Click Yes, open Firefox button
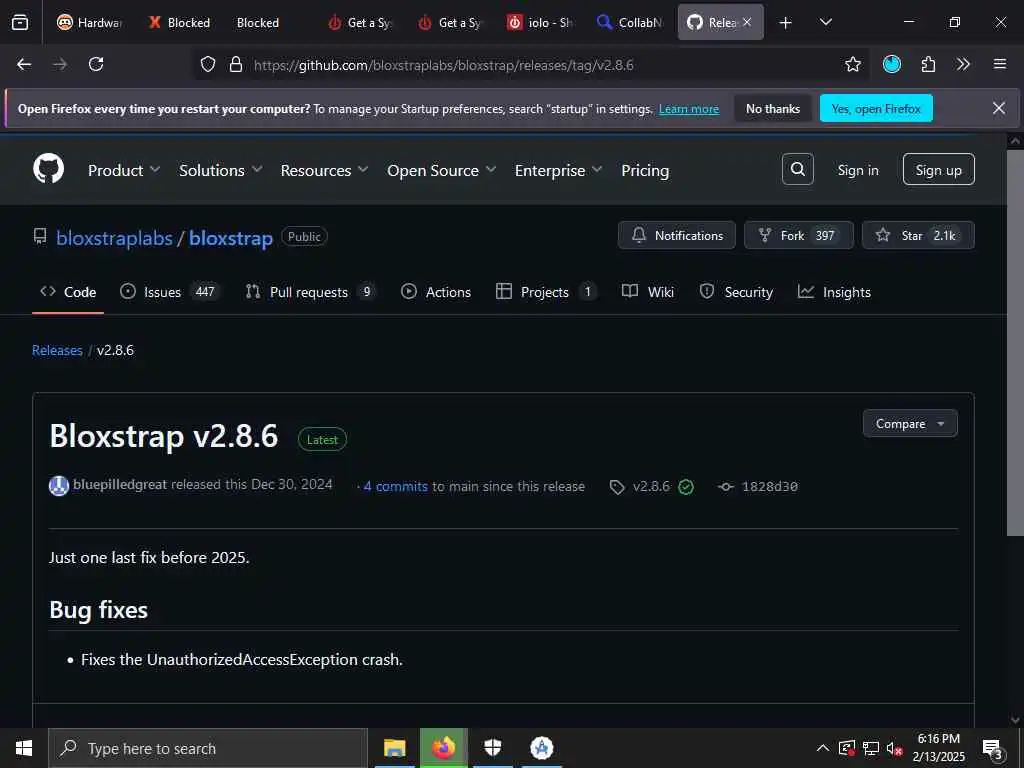Viewport: 1024px width, 768px height. coord(876,108)
